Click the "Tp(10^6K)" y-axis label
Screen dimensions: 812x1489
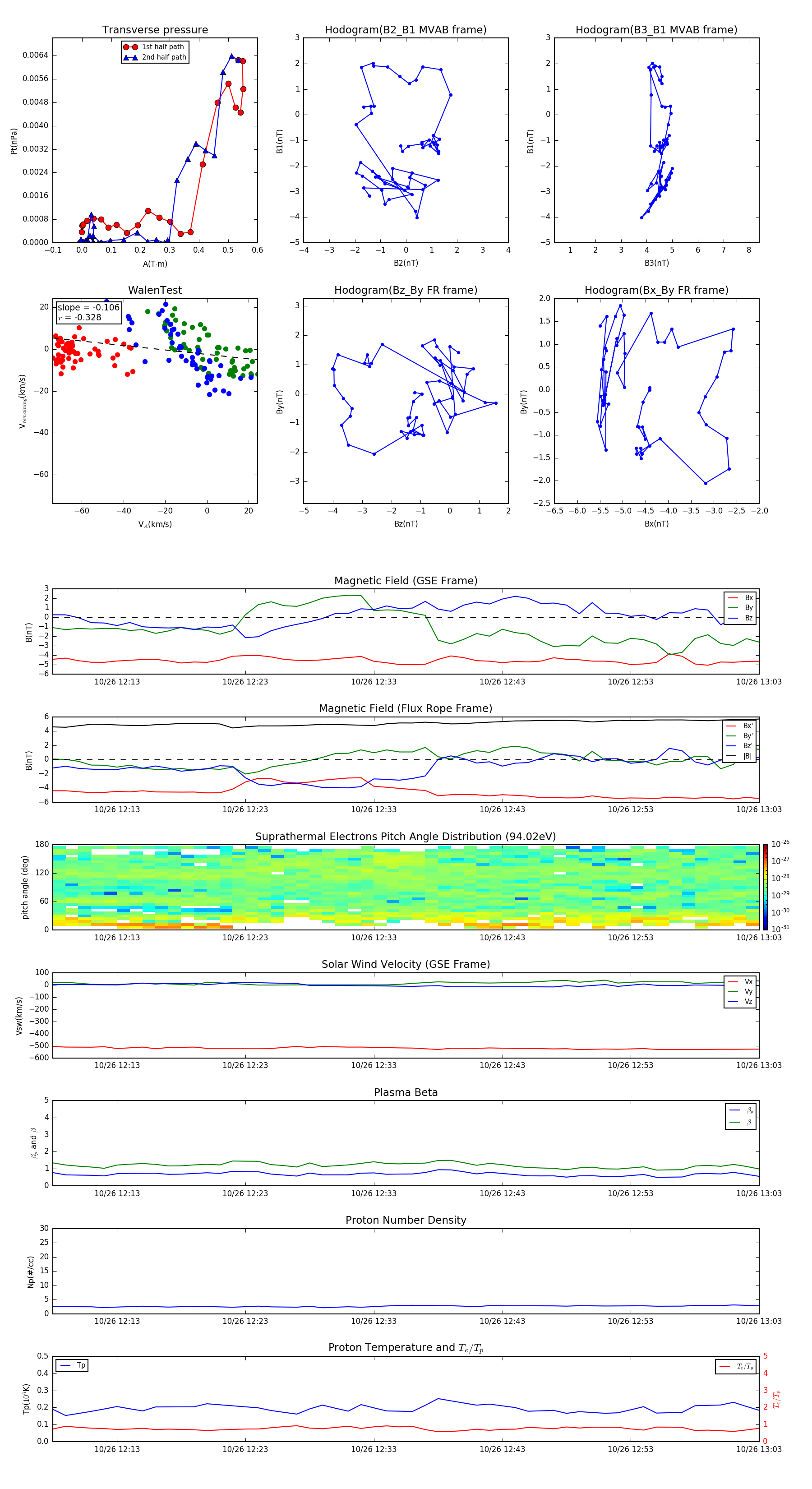(26, 1399)
